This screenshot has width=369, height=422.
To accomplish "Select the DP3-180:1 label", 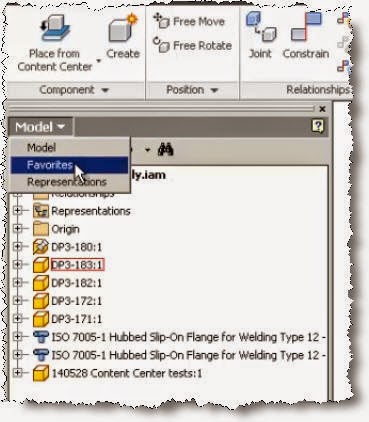I will click(x=77, y=247).
